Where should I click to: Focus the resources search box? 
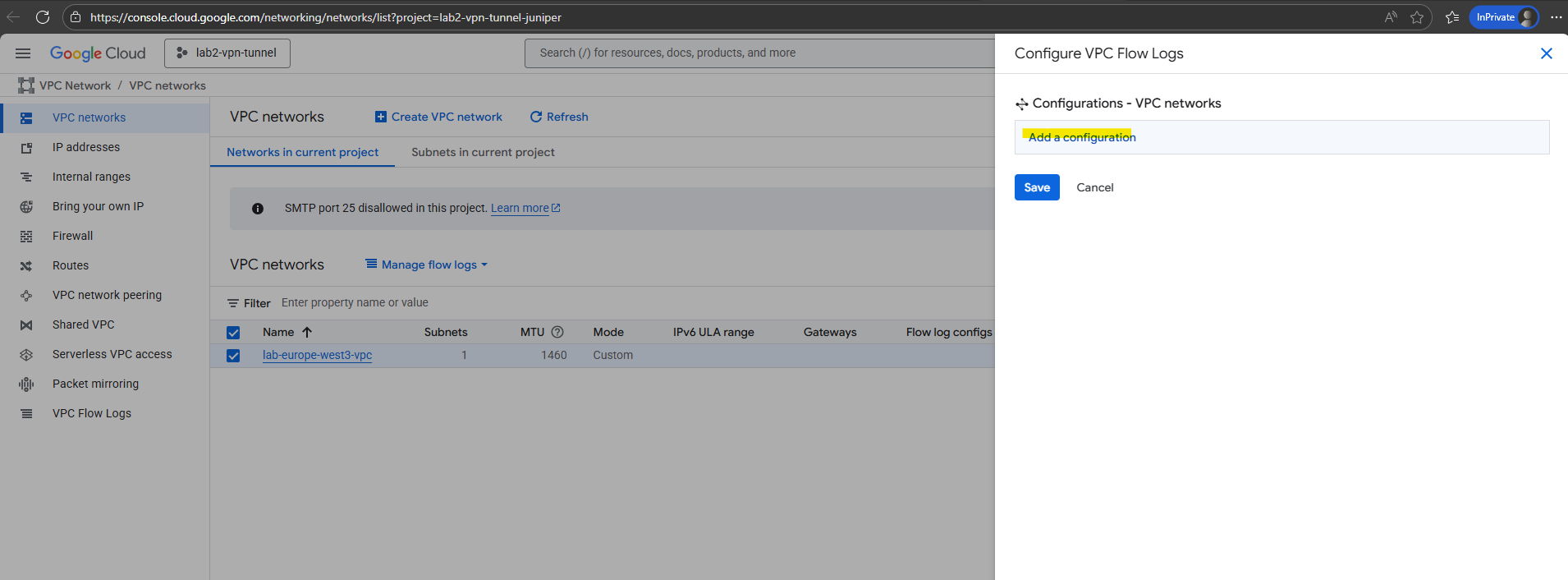point(759,53)
